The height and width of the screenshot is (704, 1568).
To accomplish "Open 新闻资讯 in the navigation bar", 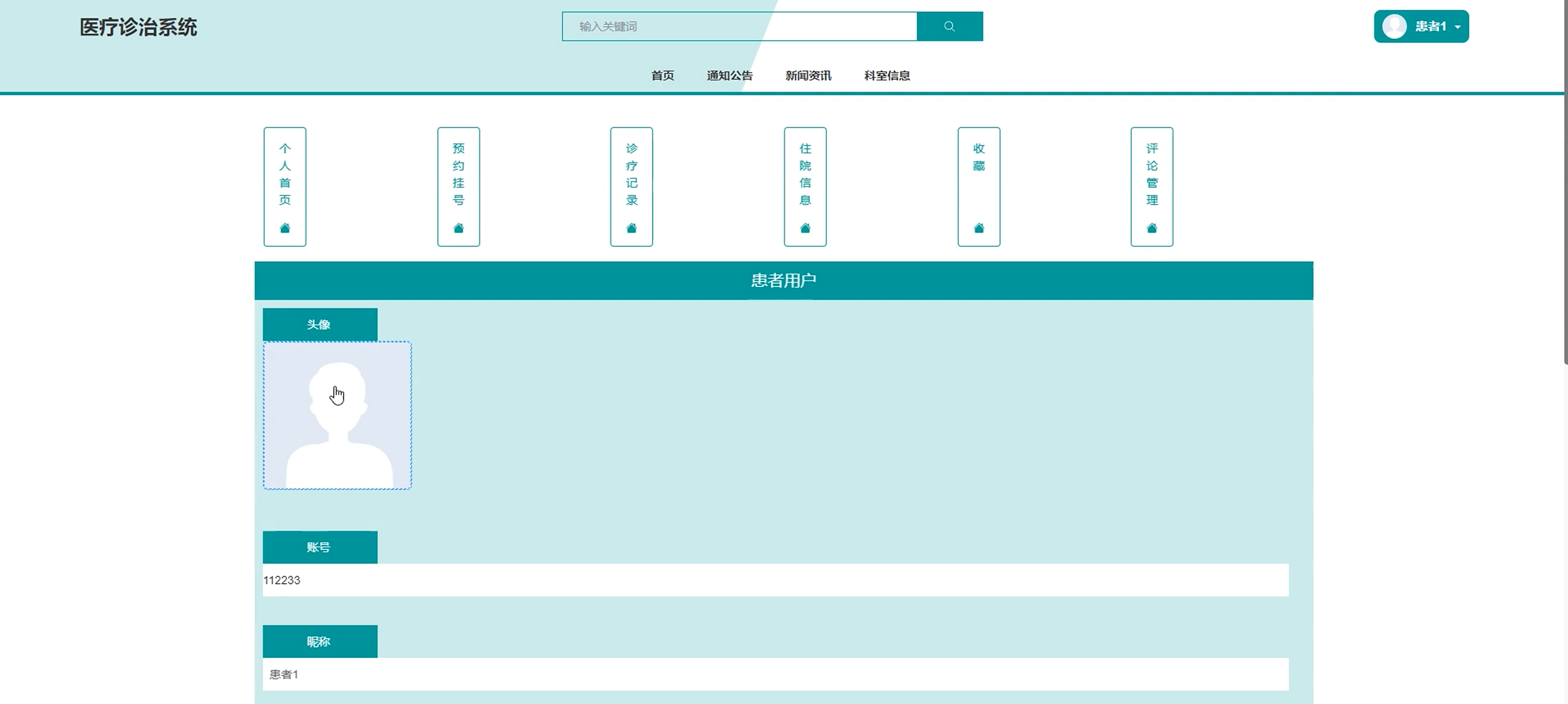I will [808, 76].
